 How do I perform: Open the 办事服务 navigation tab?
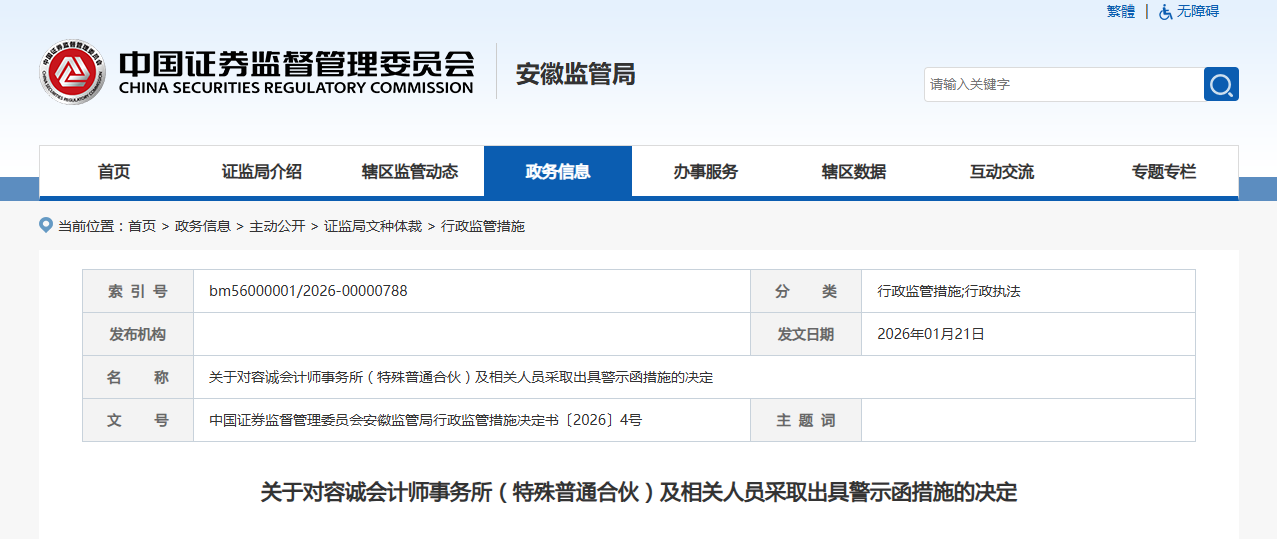[706, 171]
